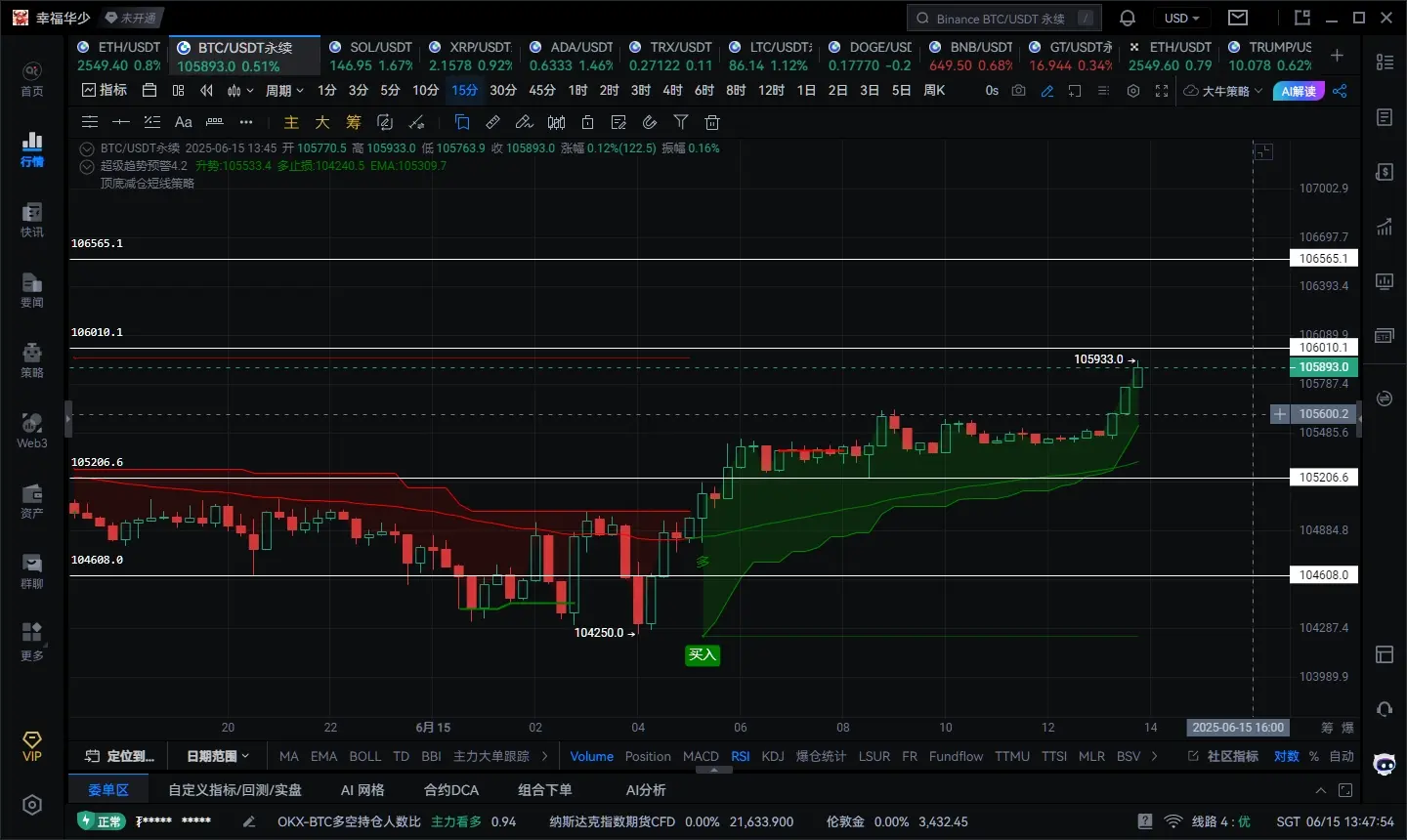Expand more indicators arrow after 主力大单跟踪

pos(544,756)
